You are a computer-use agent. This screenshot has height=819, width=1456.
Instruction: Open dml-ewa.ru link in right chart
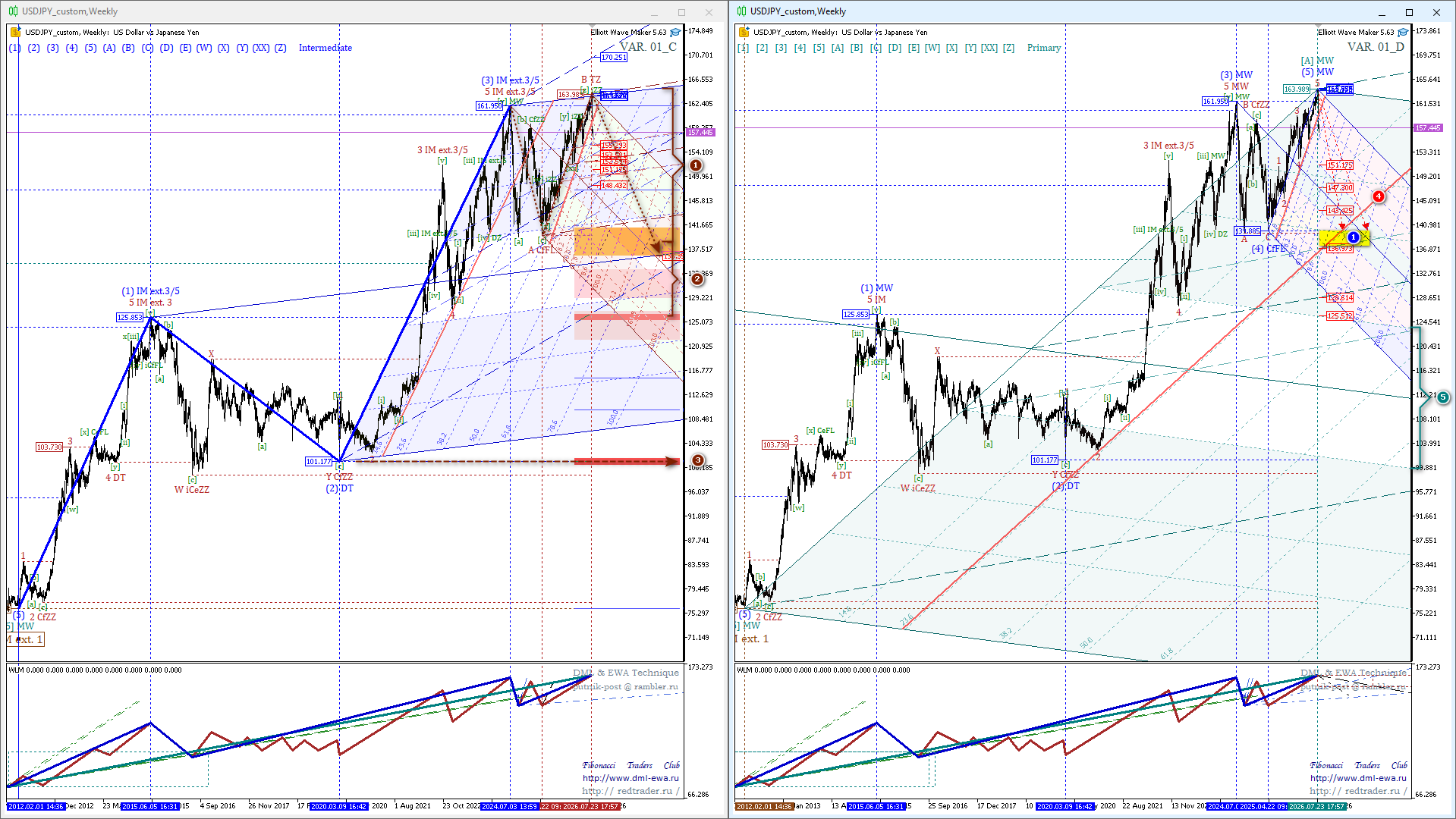pyautogui.click(x=1358, y=778)
